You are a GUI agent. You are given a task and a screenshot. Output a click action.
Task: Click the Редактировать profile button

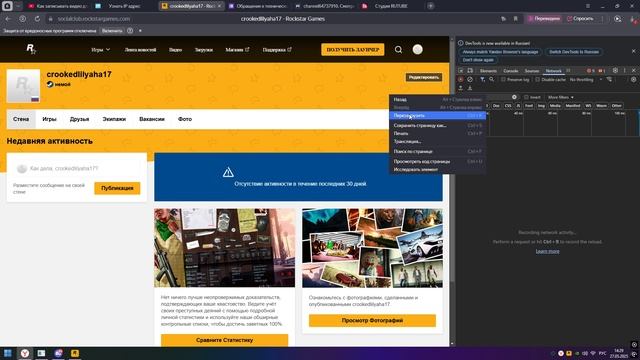click(424, 77)
